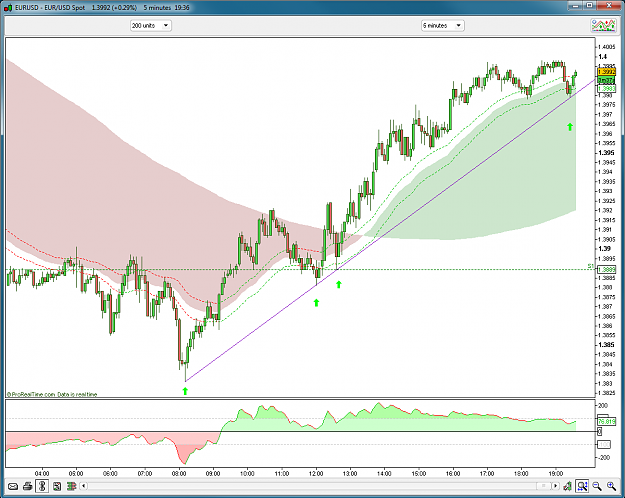625x498 pixels.
Task: Click the EURUSD window title icon
Action: 8,8
